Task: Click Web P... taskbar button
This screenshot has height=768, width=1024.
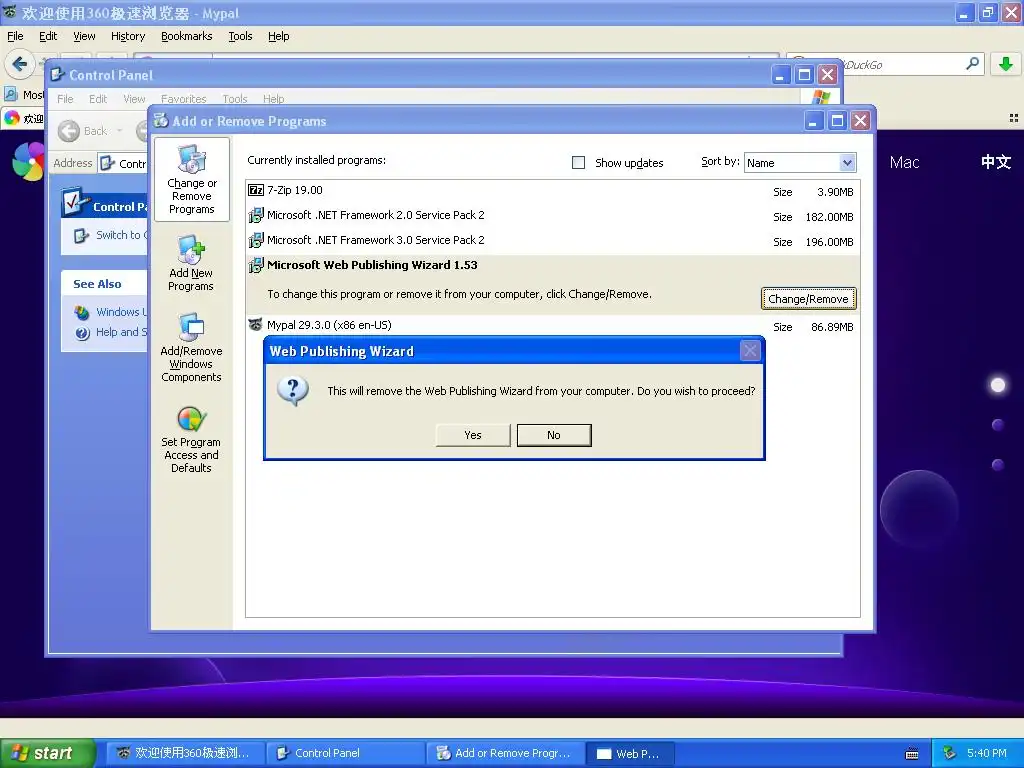Action: click(x=630, y=753)
